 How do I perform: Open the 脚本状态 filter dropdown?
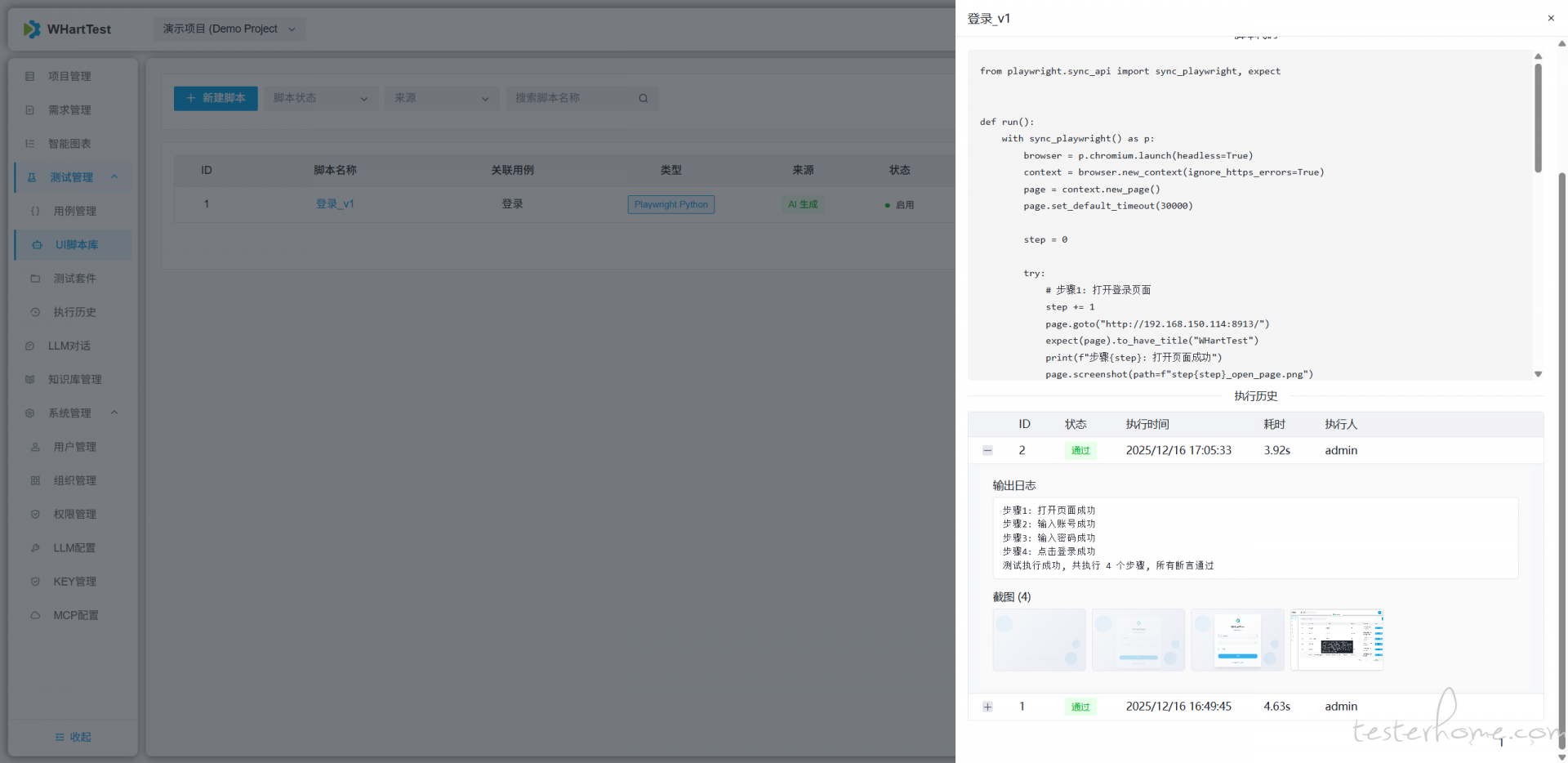pyautogui.click(x=320, y=98)
